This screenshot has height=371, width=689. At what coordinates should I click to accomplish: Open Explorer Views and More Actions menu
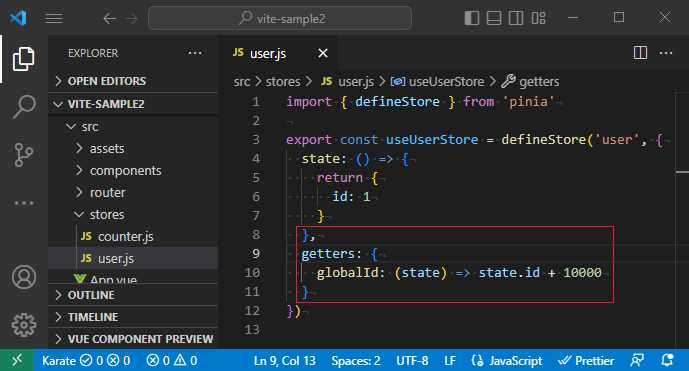coord(195,53)
